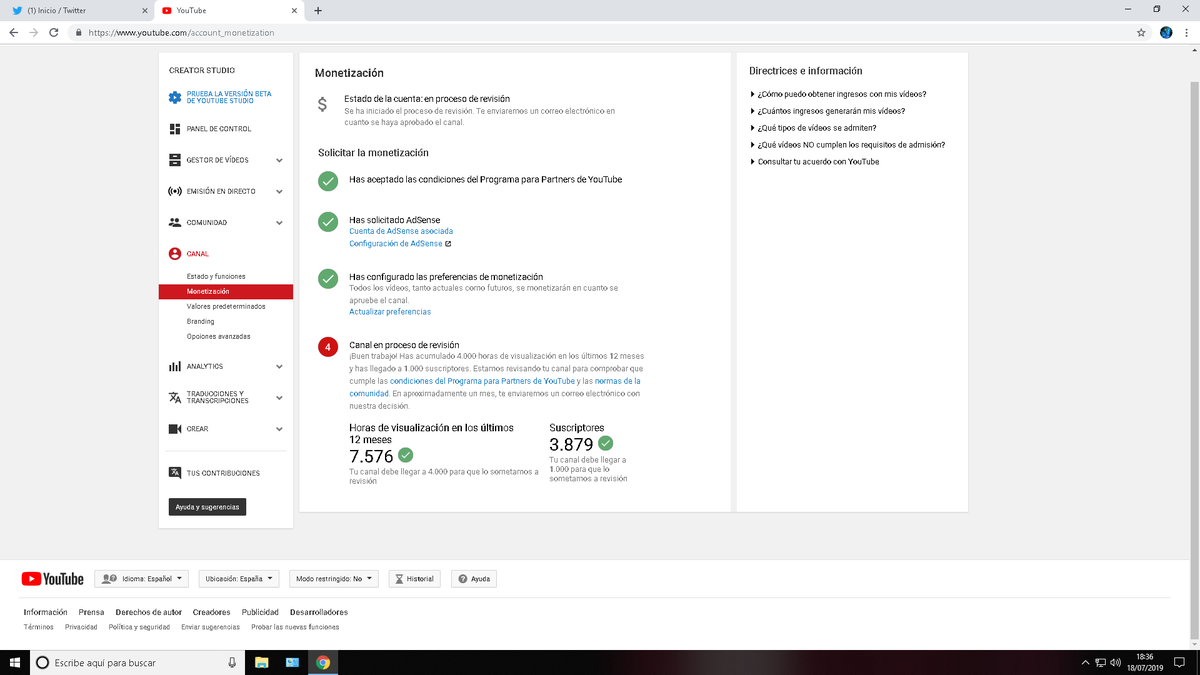Click the microphone icon in taskbar search
Viewport: 1200px width, 675px height.
tap(232, 662)
